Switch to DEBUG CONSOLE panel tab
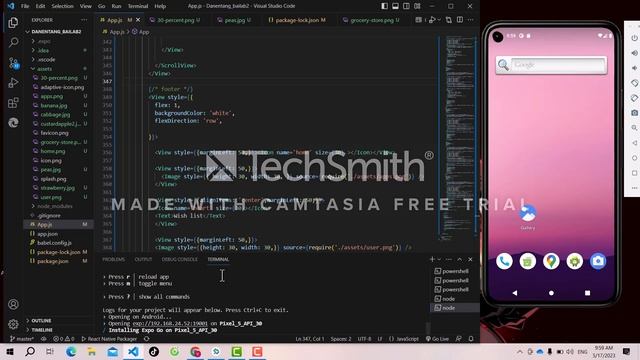 pos(180,259)
